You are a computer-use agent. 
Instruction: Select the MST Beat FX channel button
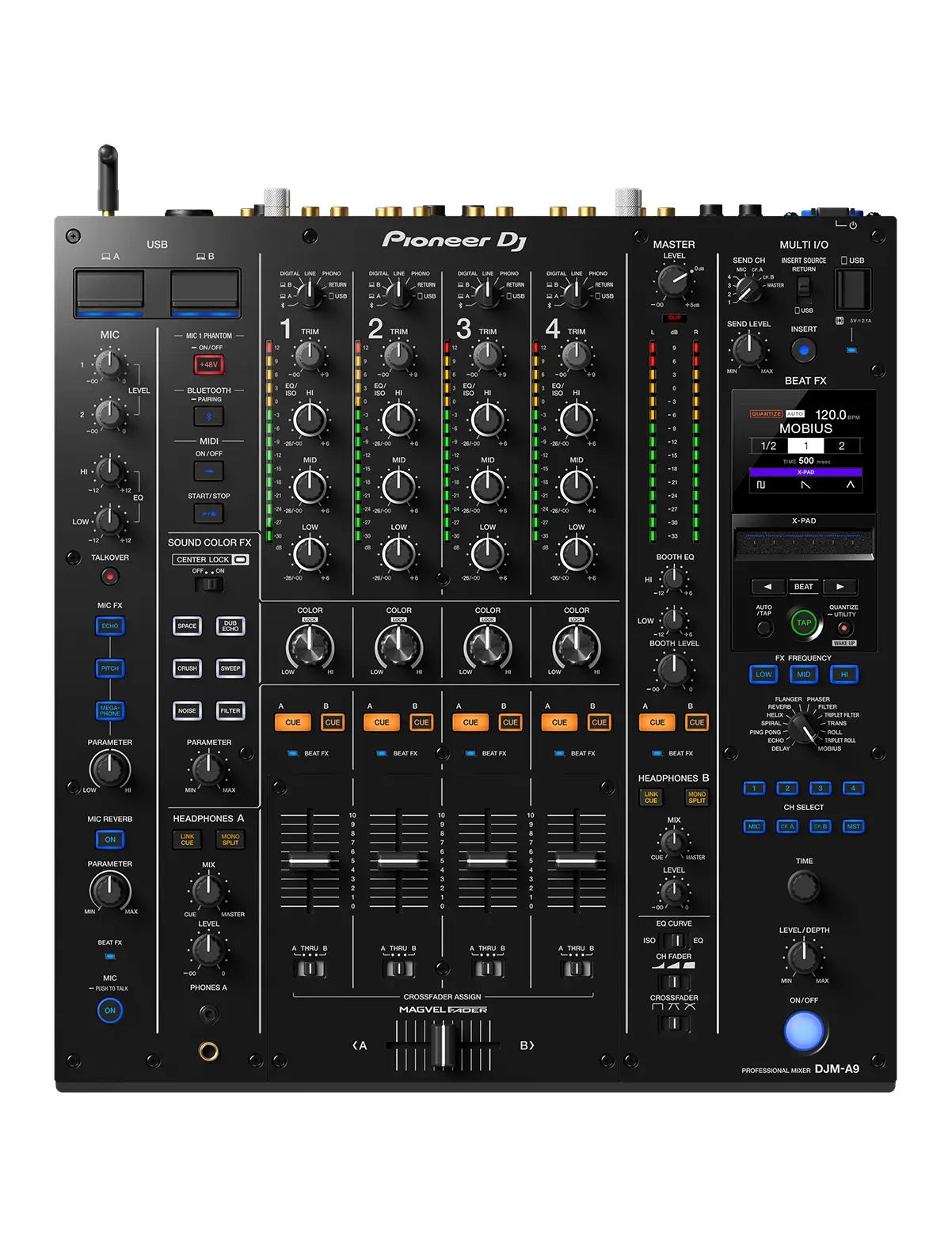853,826
